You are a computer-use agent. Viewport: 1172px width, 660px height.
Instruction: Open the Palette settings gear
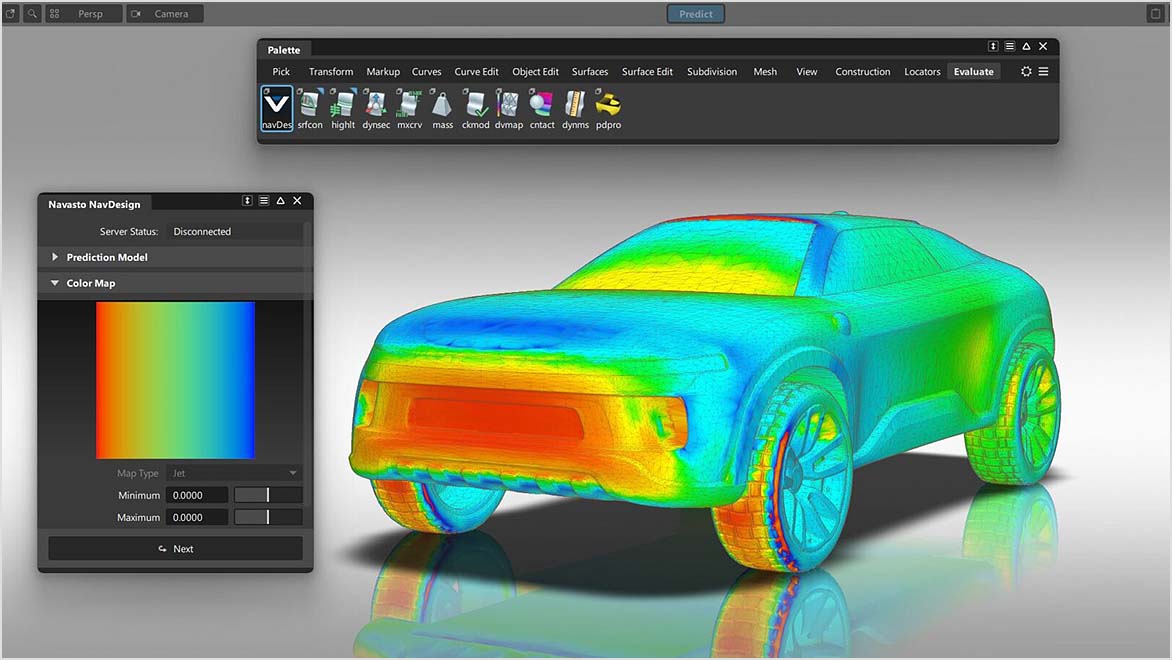coord(1026,71)
